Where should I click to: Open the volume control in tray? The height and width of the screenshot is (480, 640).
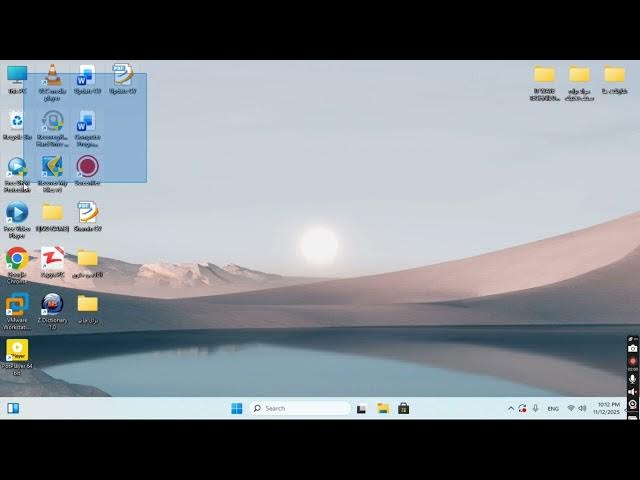coord(582,408)
